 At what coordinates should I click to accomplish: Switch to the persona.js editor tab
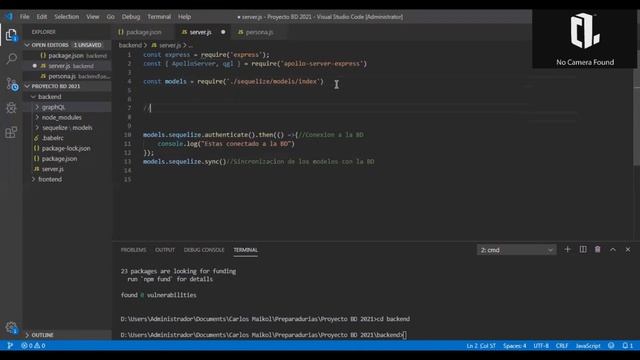pos(259,32)
